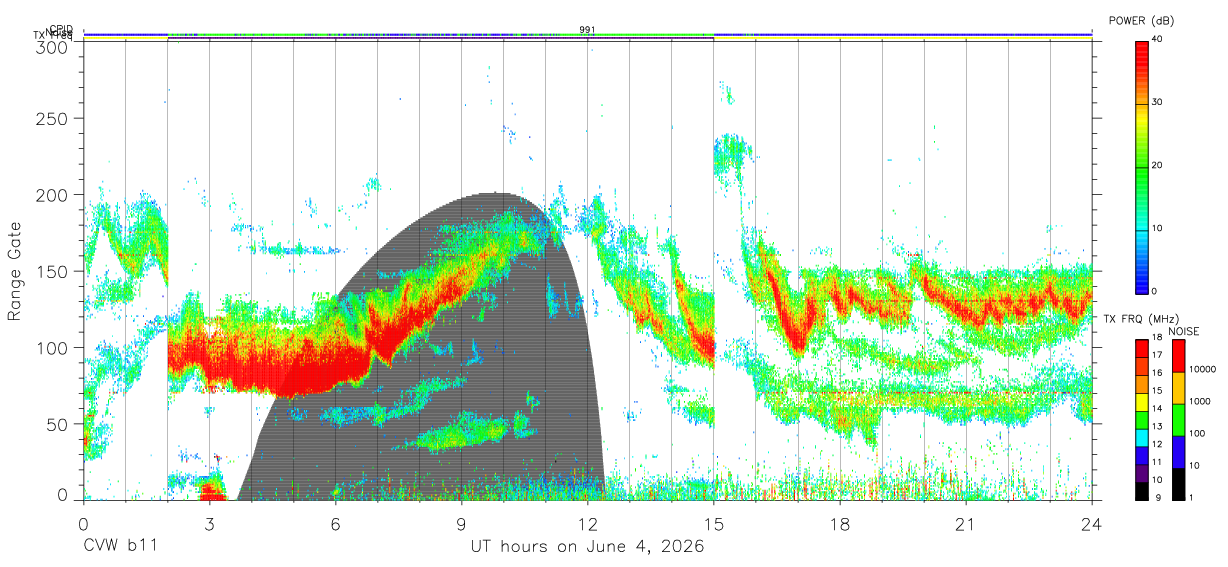Select the red swatch on NOISE legend
This screenshot has width=1228, height=567.
pos(1177,356)
